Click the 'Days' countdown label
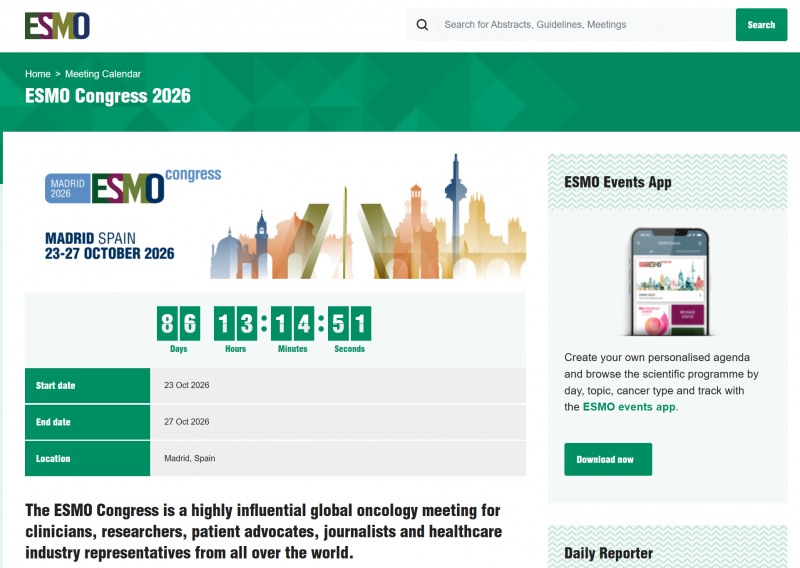Viewport: 800px width, 568px height. click(x=179, y=349)
